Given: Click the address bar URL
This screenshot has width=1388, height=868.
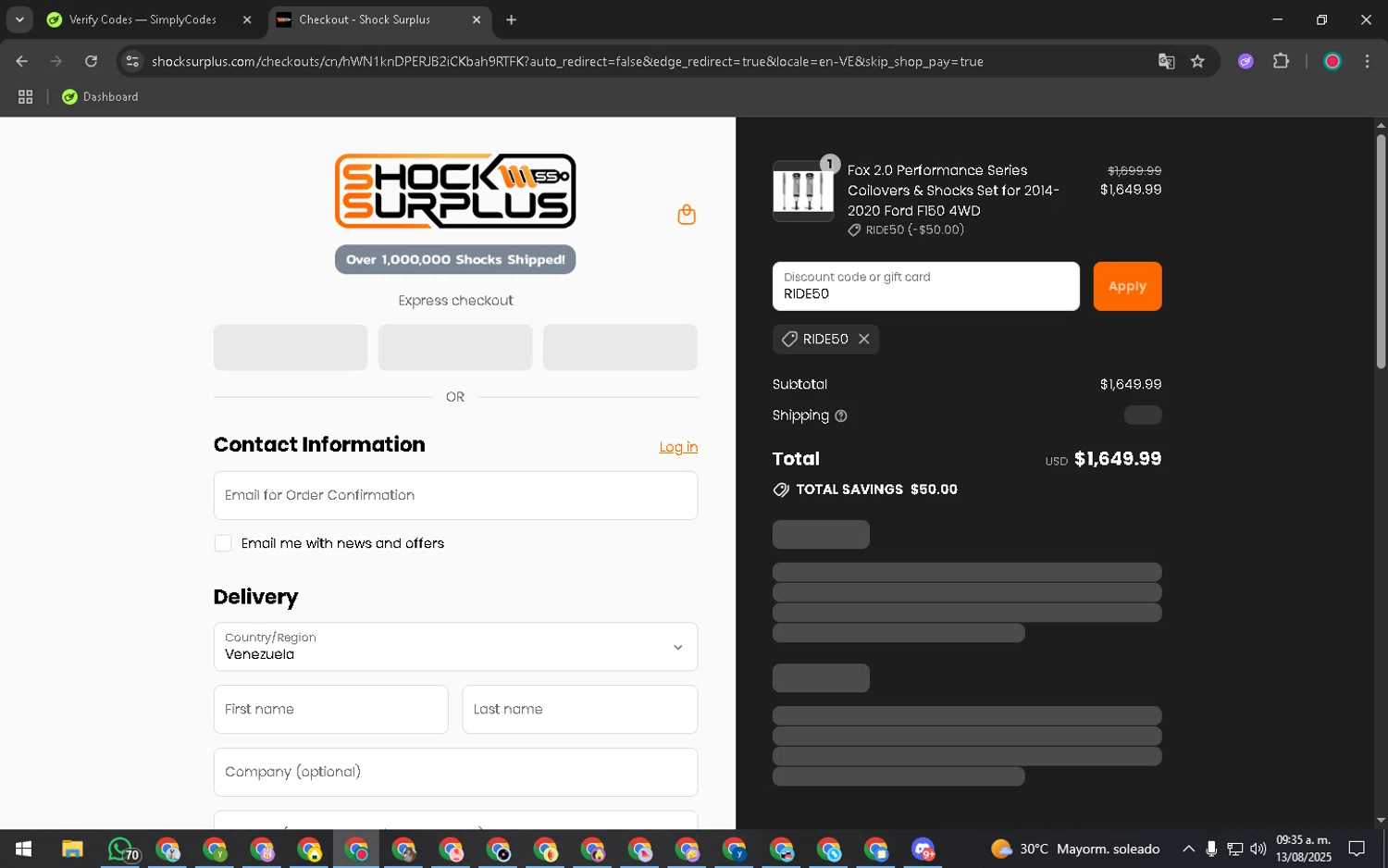Looking at the screenshot, I should click(567, 61).
